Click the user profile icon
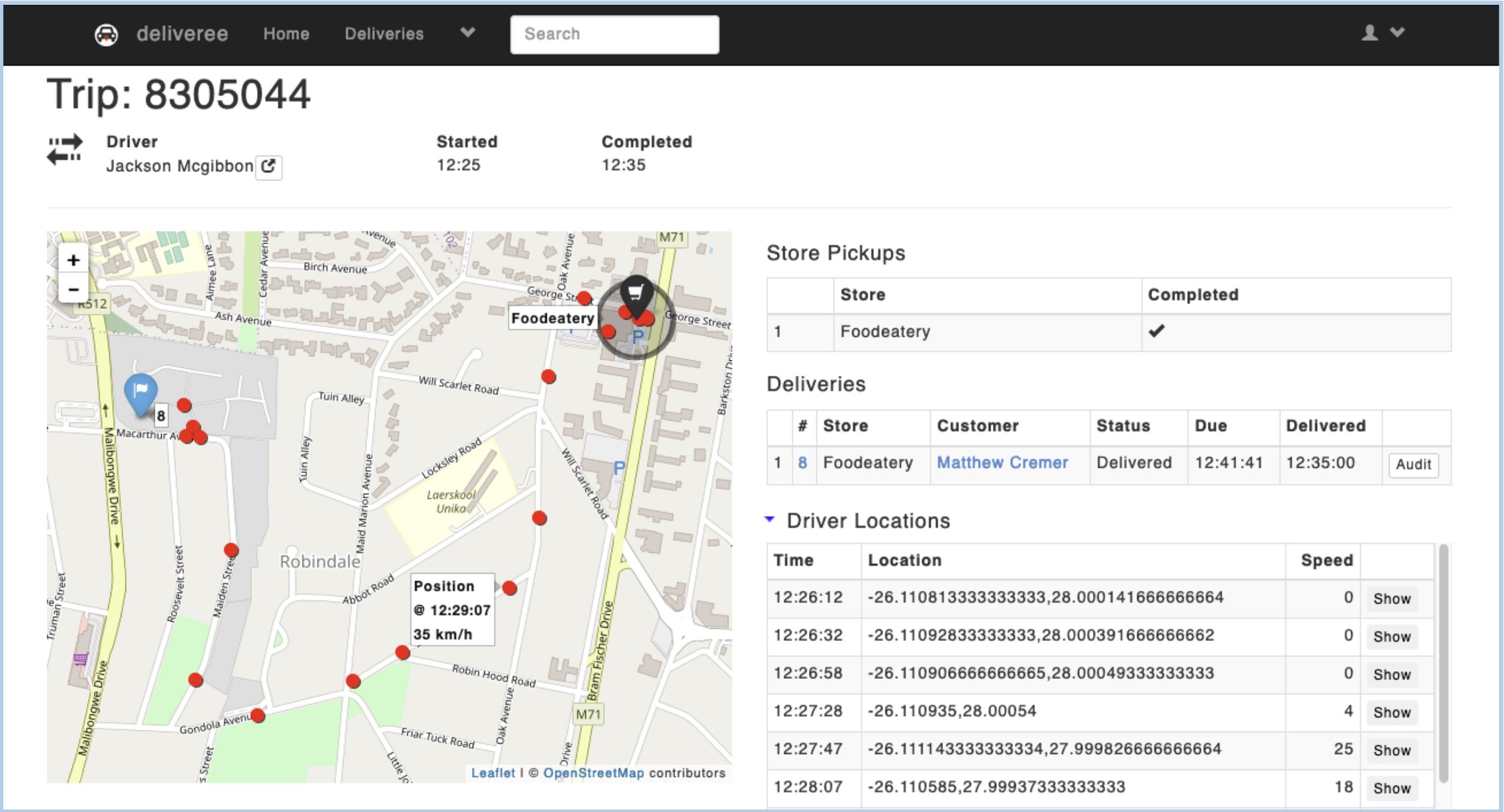 [x=1370, y=33]
